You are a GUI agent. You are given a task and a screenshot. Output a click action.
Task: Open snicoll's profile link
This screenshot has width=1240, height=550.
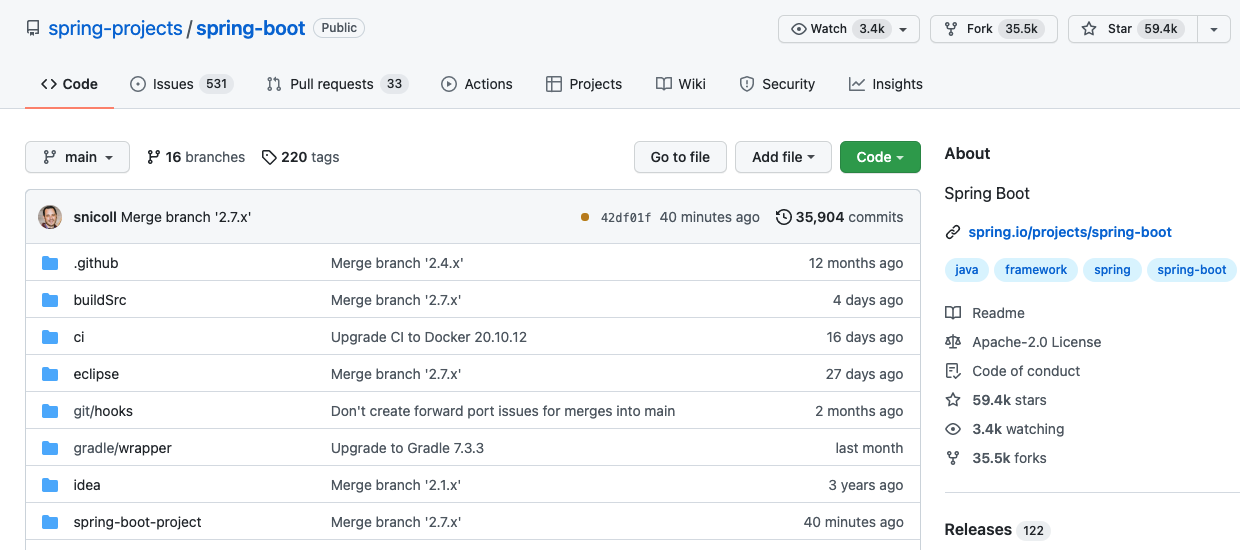pos(95,217)
